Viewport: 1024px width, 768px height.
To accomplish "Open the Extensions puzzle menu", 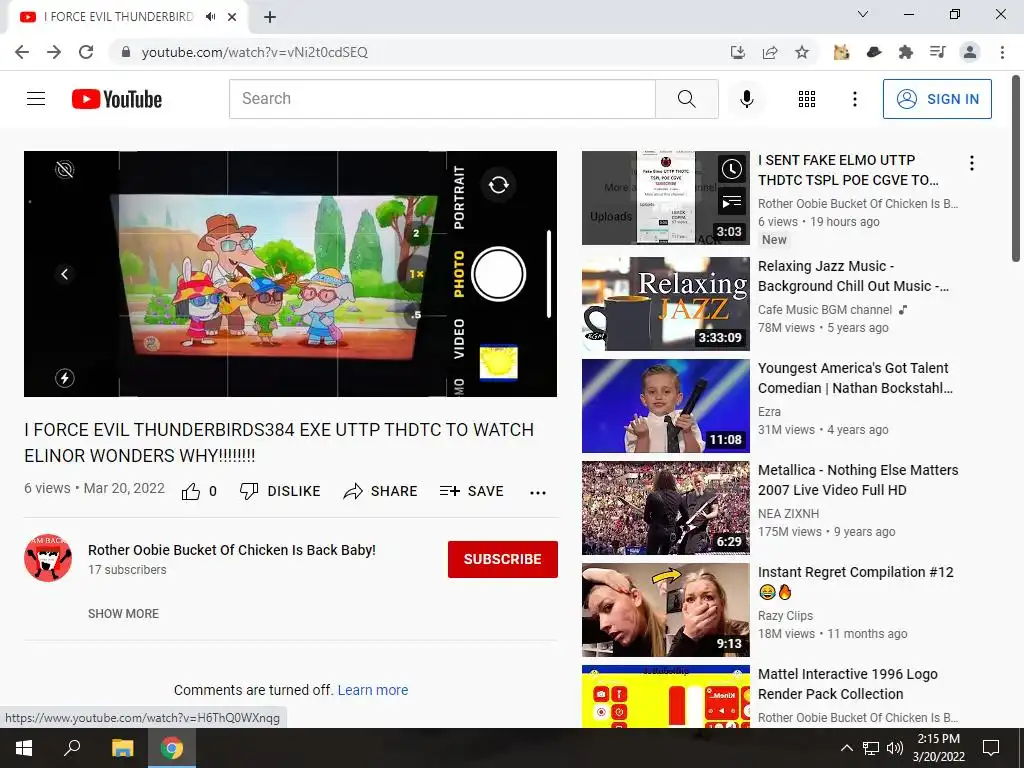I will point(906,52).
